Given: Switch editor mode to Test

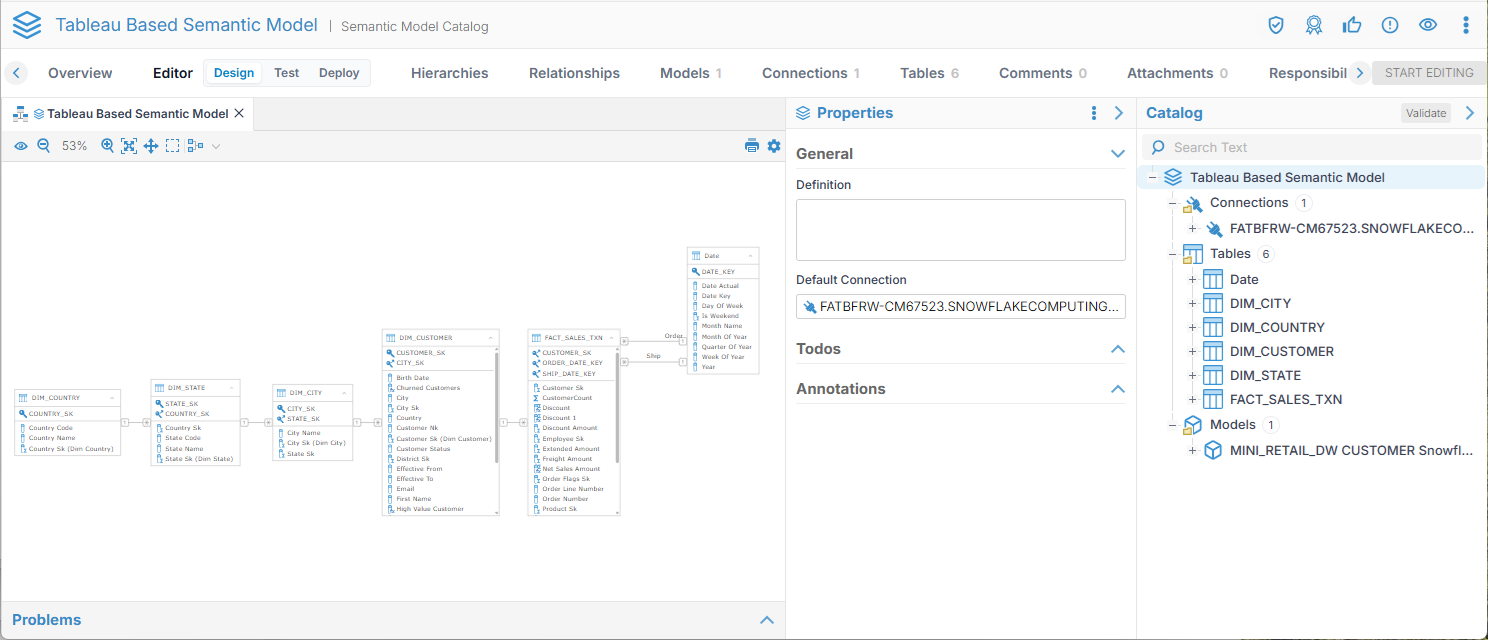Looking at the screenshot, I should coord(287,73).
